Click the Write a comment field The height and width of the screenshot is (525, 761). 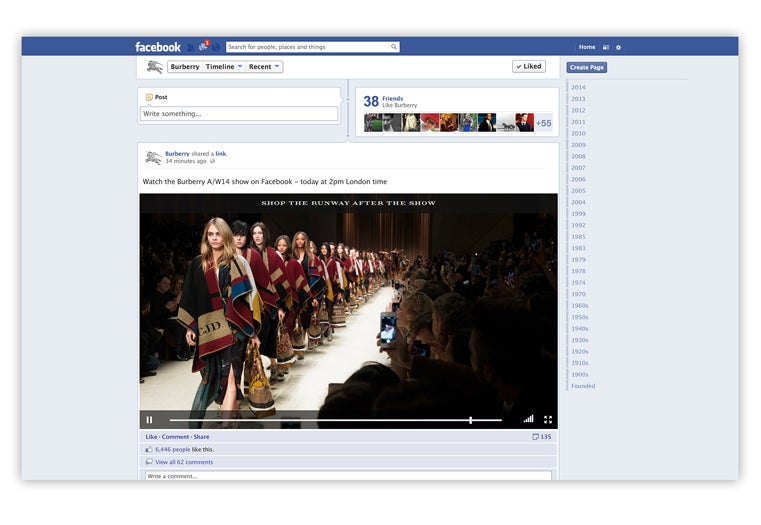pyautogui.click(x=345, y=476)
